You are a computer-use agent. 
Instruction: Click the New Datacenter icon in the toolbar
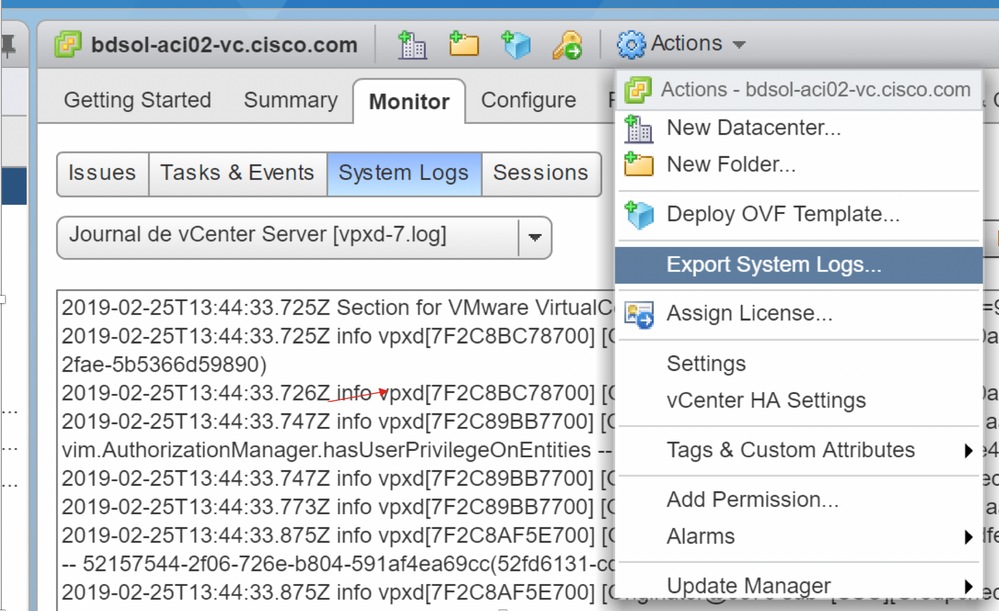[415, 43]
